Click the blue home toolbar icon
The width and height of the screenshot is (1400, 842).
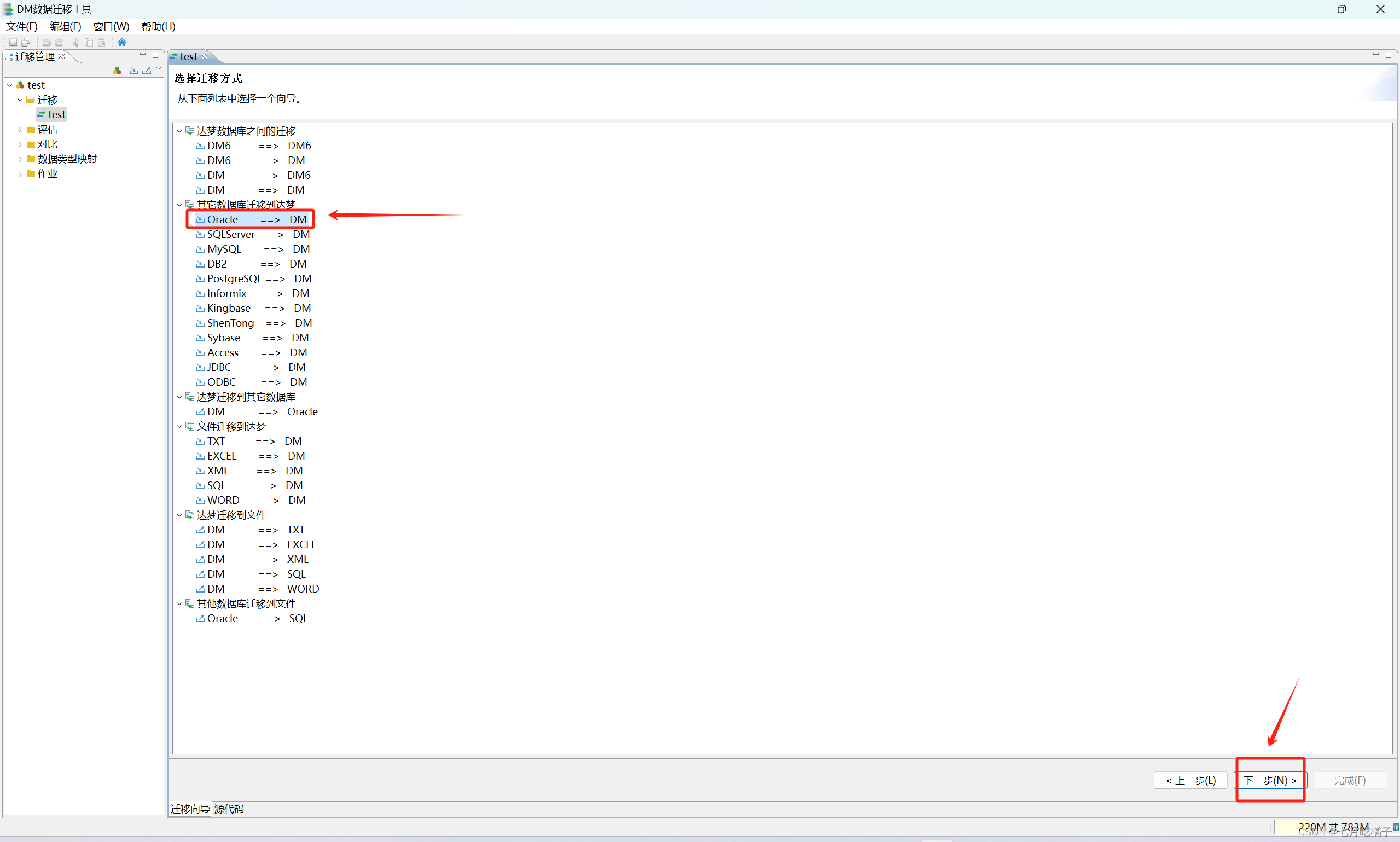(122, 42)
